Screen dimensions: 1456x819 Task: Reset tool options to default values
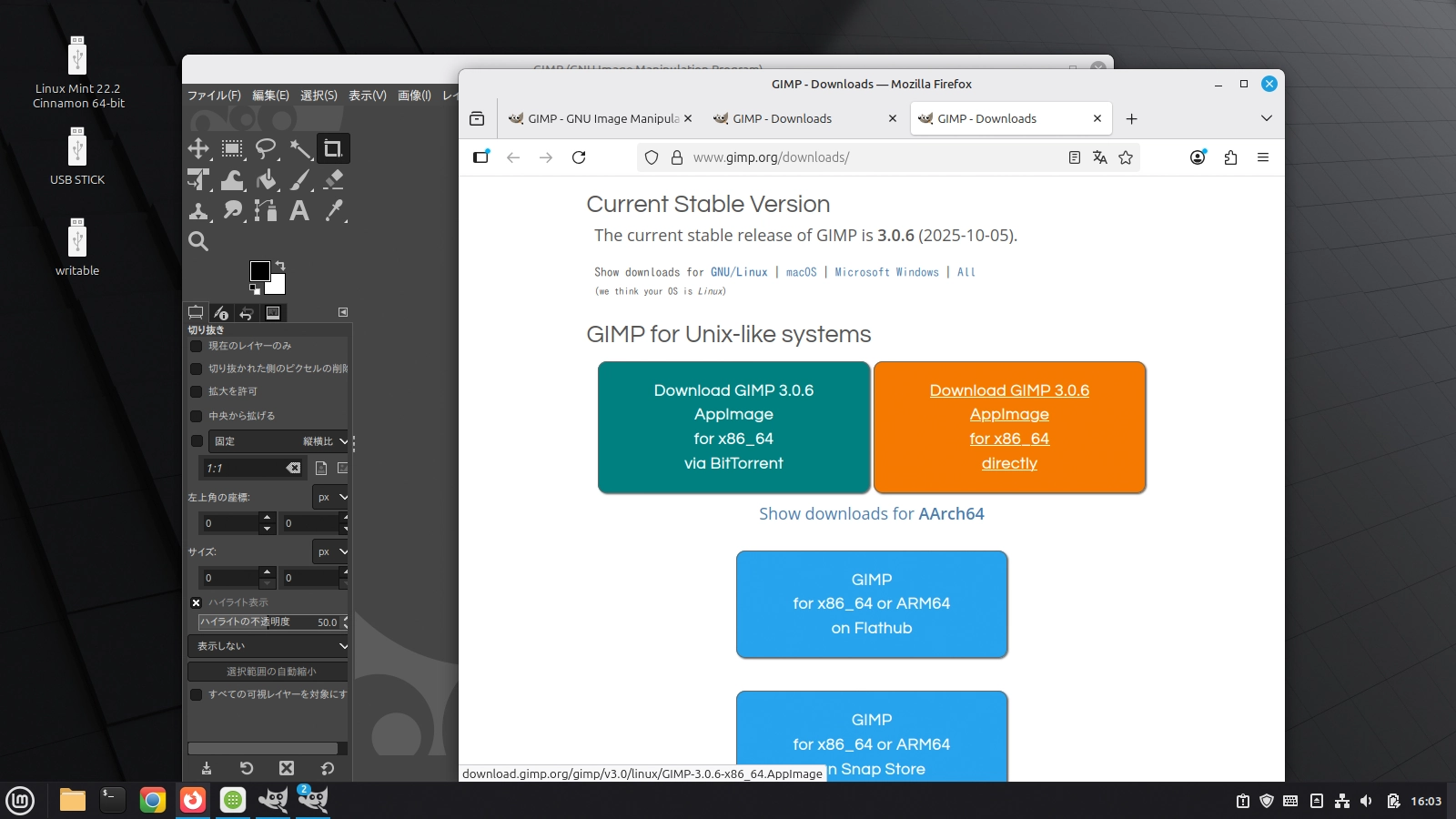328,768
